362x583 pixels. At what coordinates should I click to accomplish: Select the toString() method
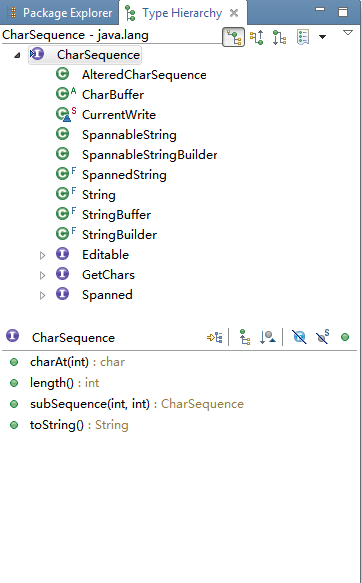point(79,425)
